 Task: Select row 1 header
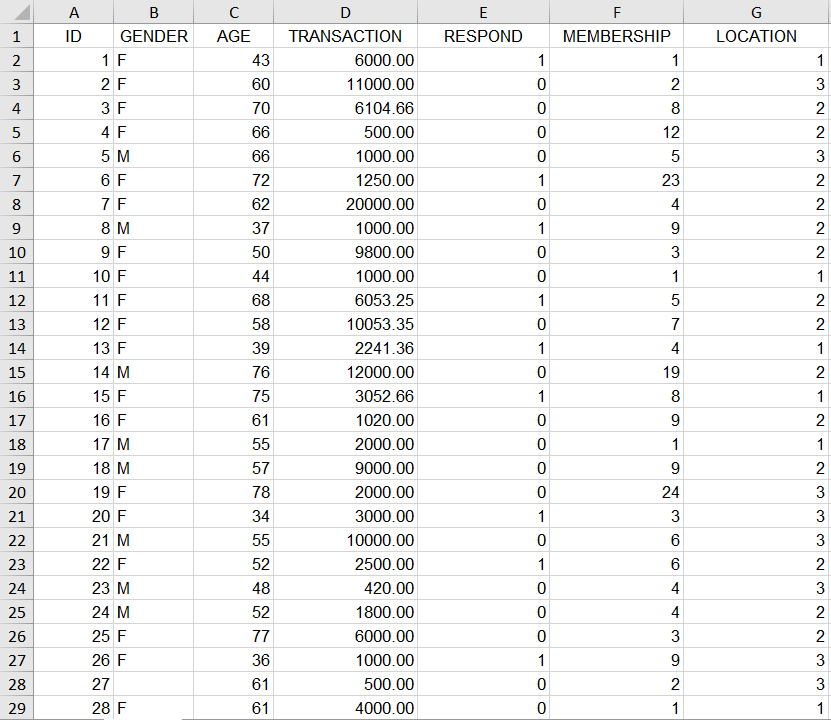point(16,36)
